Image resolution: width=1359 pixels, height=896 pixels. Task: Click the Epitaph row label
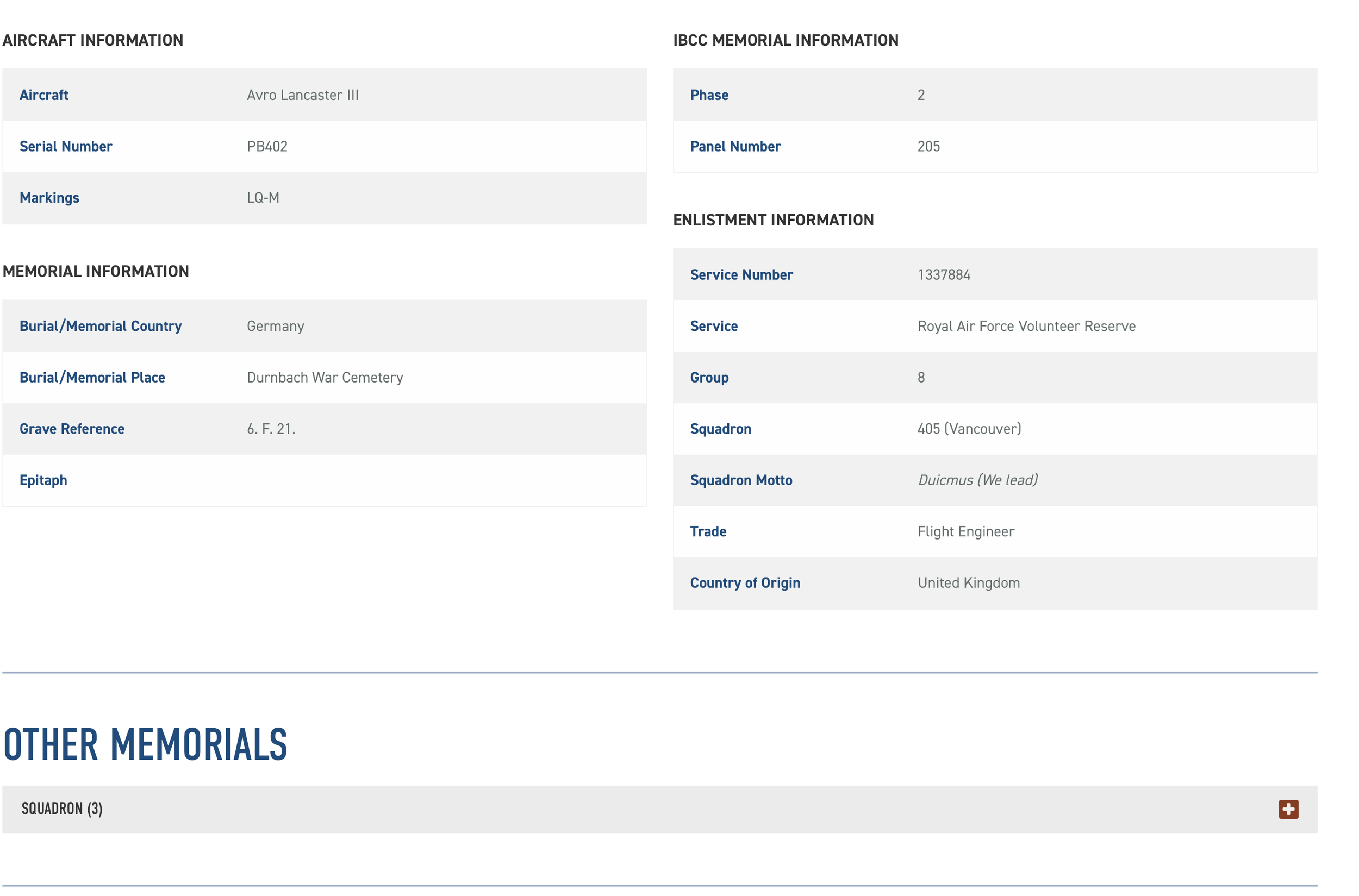pos(43,480)
